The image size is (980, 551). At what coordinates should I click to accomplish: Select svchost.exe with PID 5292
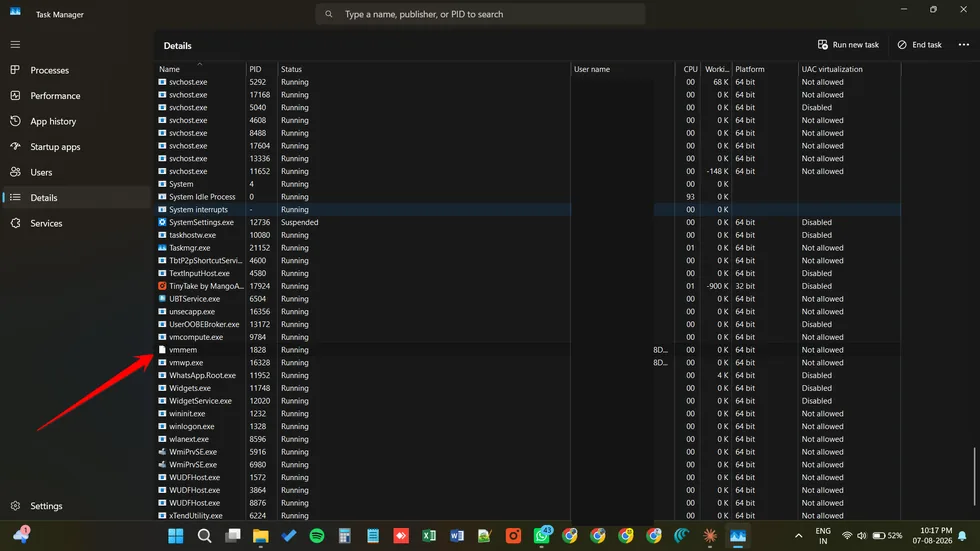528,82
